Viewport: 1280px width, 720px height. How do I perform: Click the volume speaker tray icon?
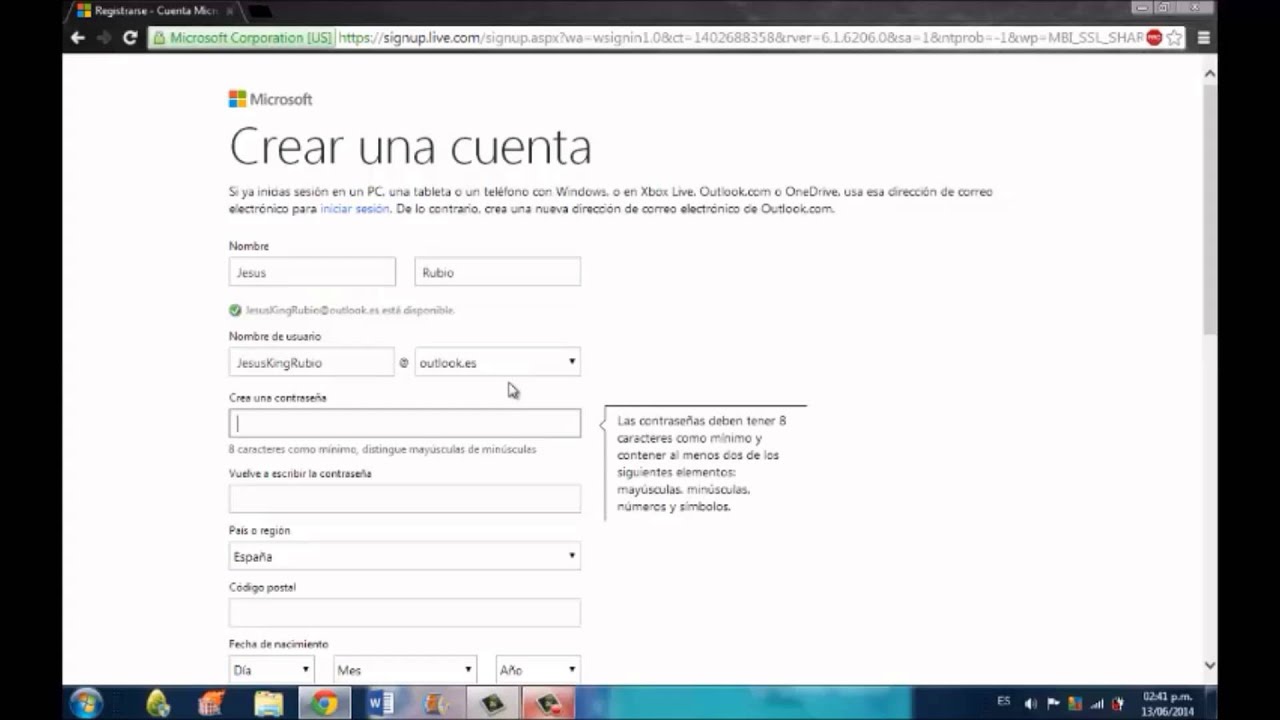click(1031, 704)
